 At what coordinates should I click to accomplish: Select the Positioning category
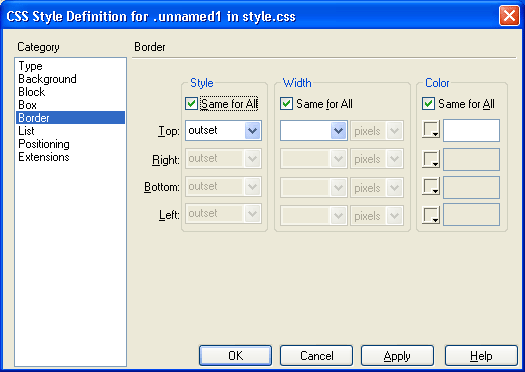tap(70, 144)
